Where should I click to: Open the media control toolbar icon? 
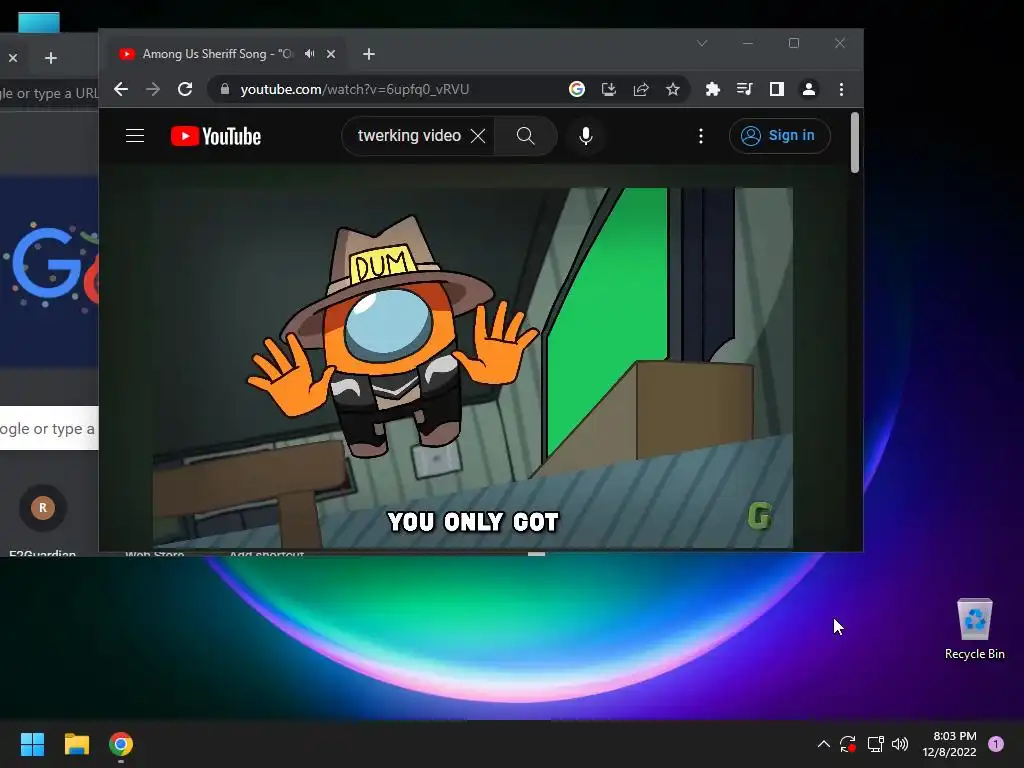point(744,89)
